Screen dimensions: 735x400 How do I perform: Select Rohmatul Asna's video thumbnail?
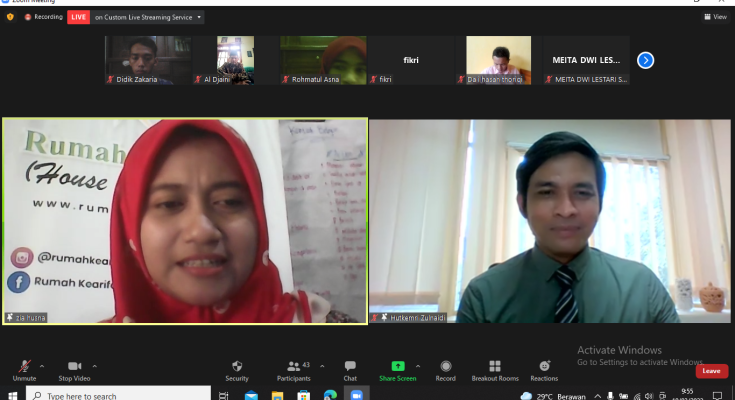pos(323,60)
